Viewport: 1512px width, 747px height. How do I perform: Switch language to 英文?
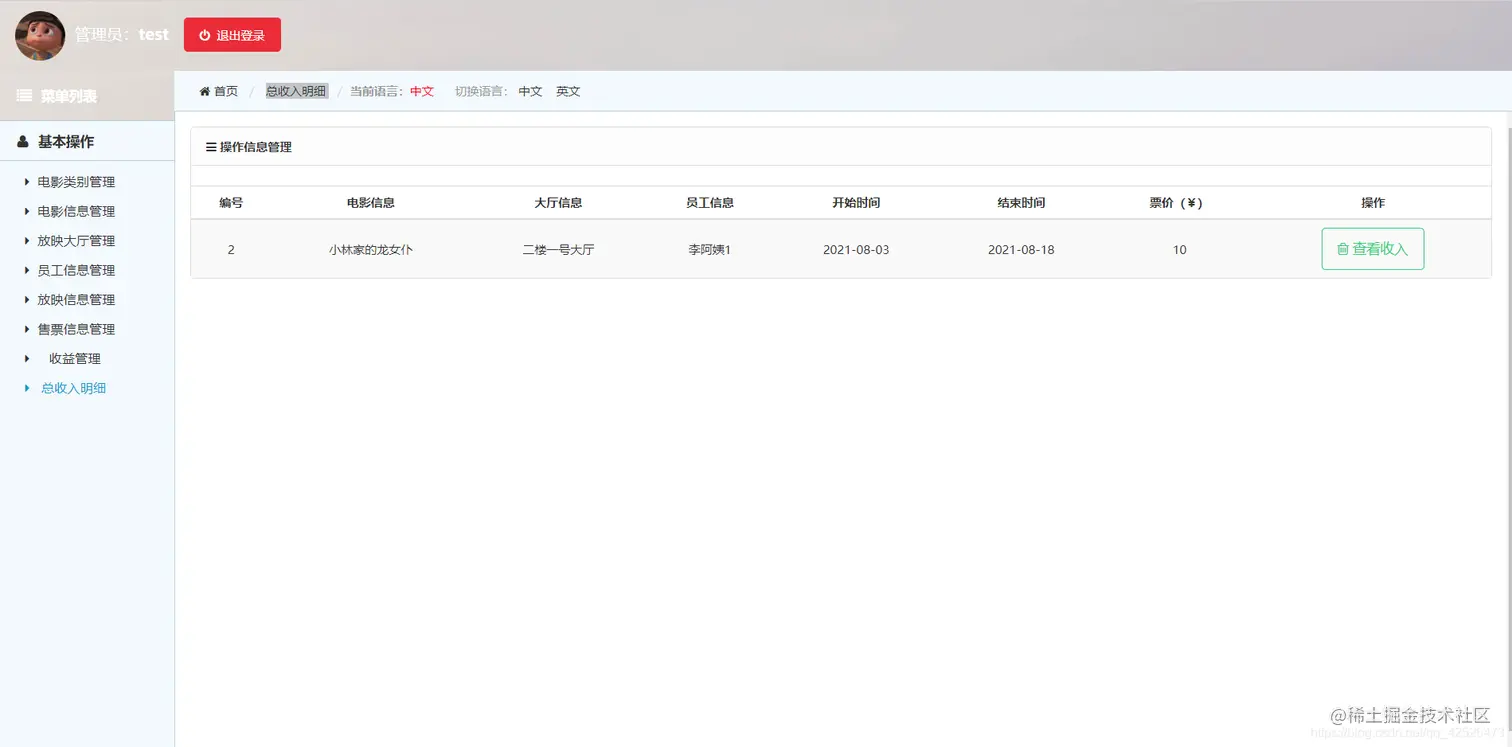pyautogui.click(x=568, y=91)
